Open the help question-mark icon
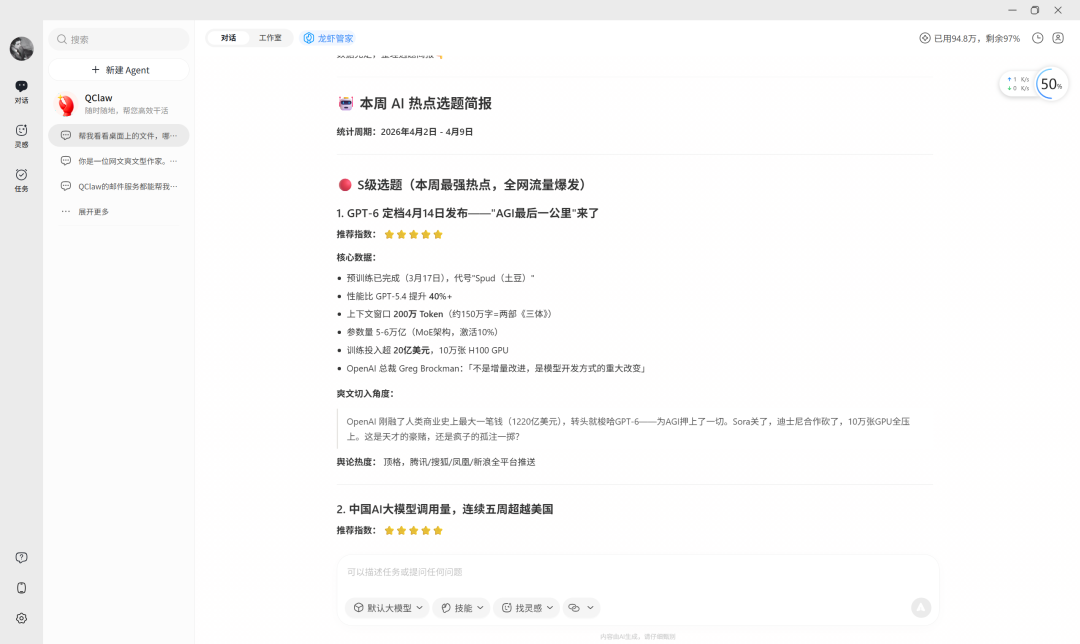This screenshot has height=644, width=1080. click(21, 557)
